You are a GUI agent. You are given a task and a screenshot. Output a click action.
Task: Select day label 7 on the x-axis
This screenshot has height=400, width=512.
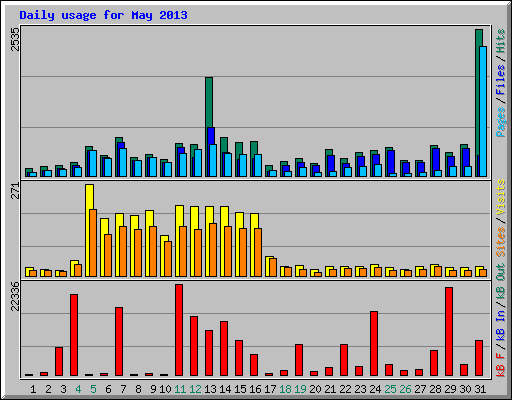coord(123,389)
